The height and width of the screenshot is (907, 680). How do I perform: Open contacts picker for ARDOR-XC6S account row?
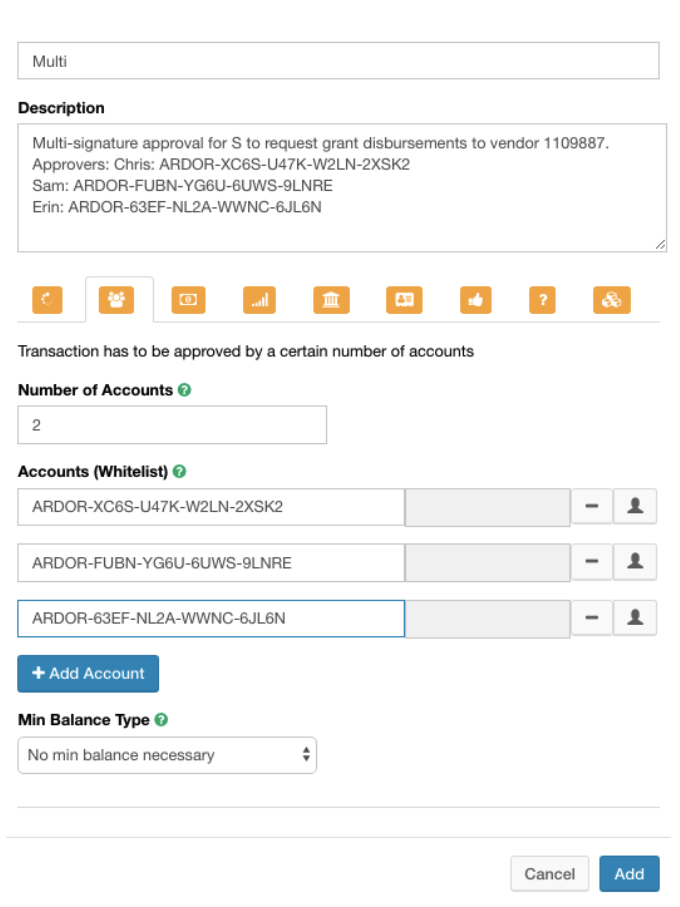click(x=634, y=506)
